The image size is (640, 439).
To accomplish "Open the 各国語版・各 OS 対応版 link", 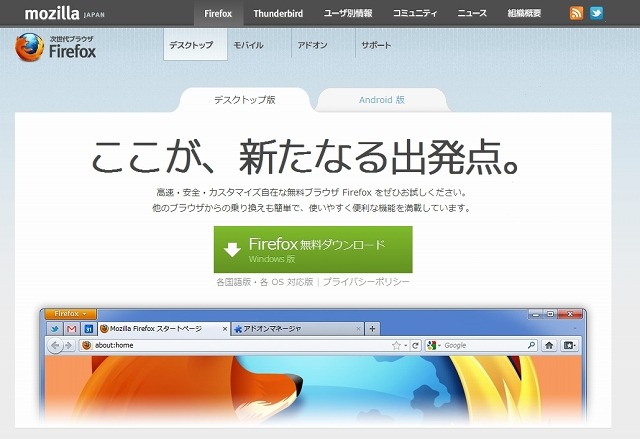I will point(264,283).
